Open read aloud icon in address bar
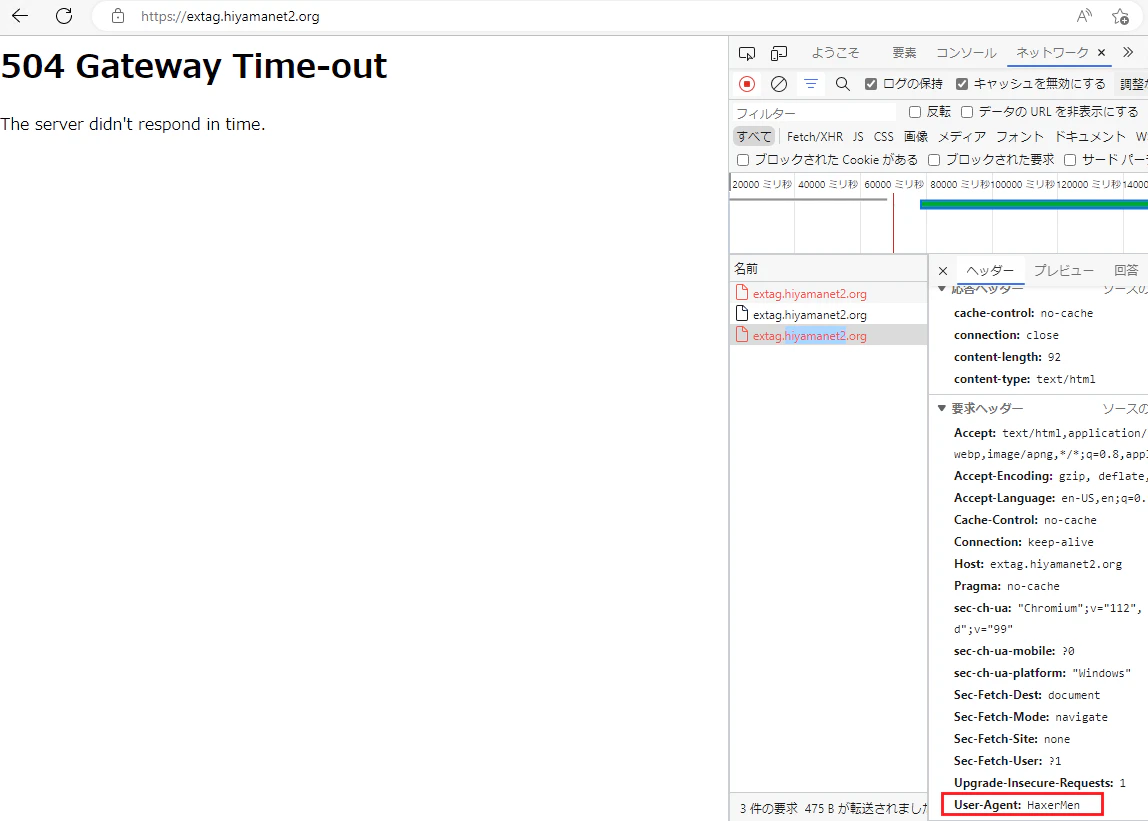Image resolution: width=1148 pixels, height=821 pixels. click(1084, 16)
